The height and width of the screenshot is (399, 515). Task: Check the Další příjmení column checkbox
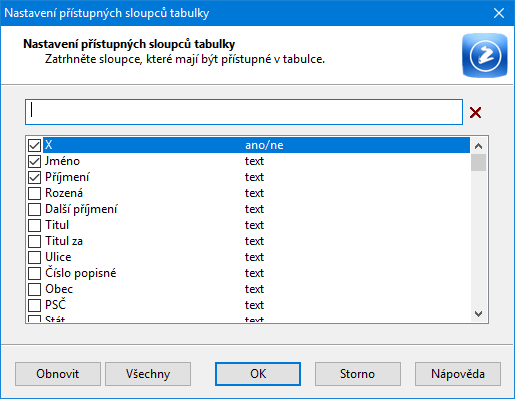34,209
